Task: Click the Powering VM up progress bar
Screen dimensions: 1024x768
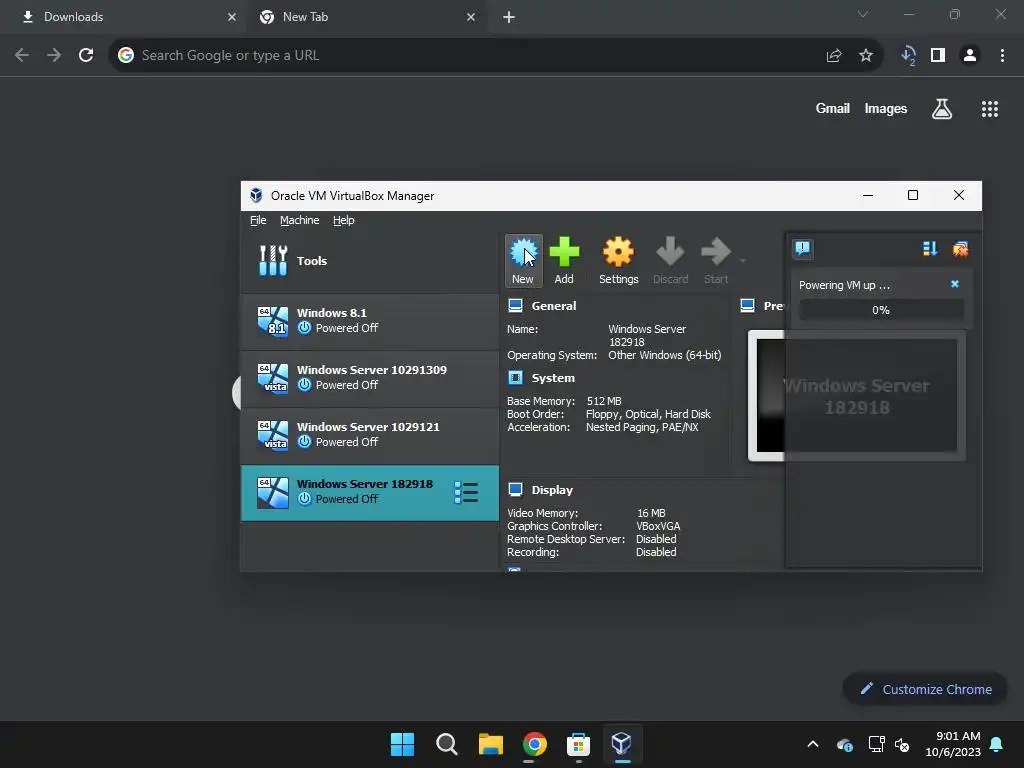Action: [x=881, y=310]
